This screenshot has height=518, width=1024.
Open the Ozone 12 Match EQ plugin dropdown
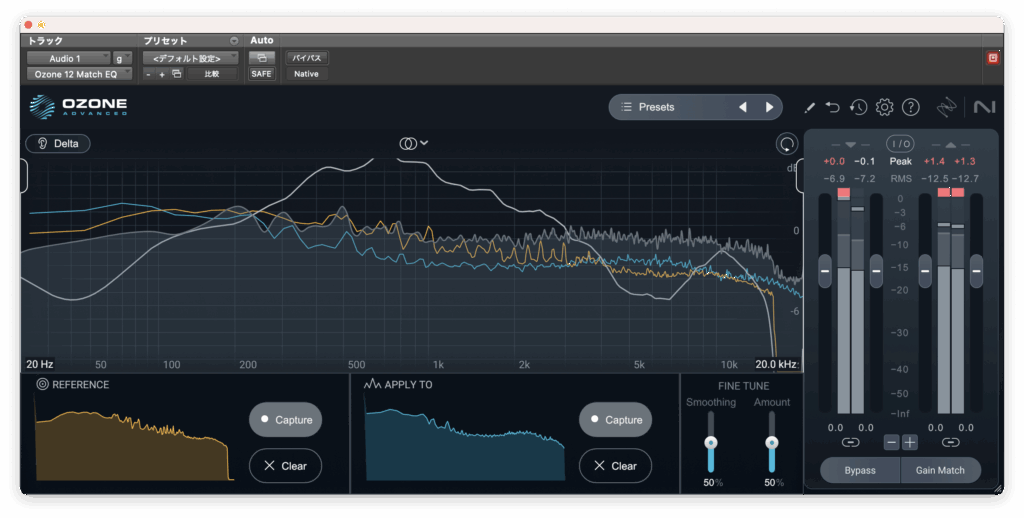coord(78,74)
